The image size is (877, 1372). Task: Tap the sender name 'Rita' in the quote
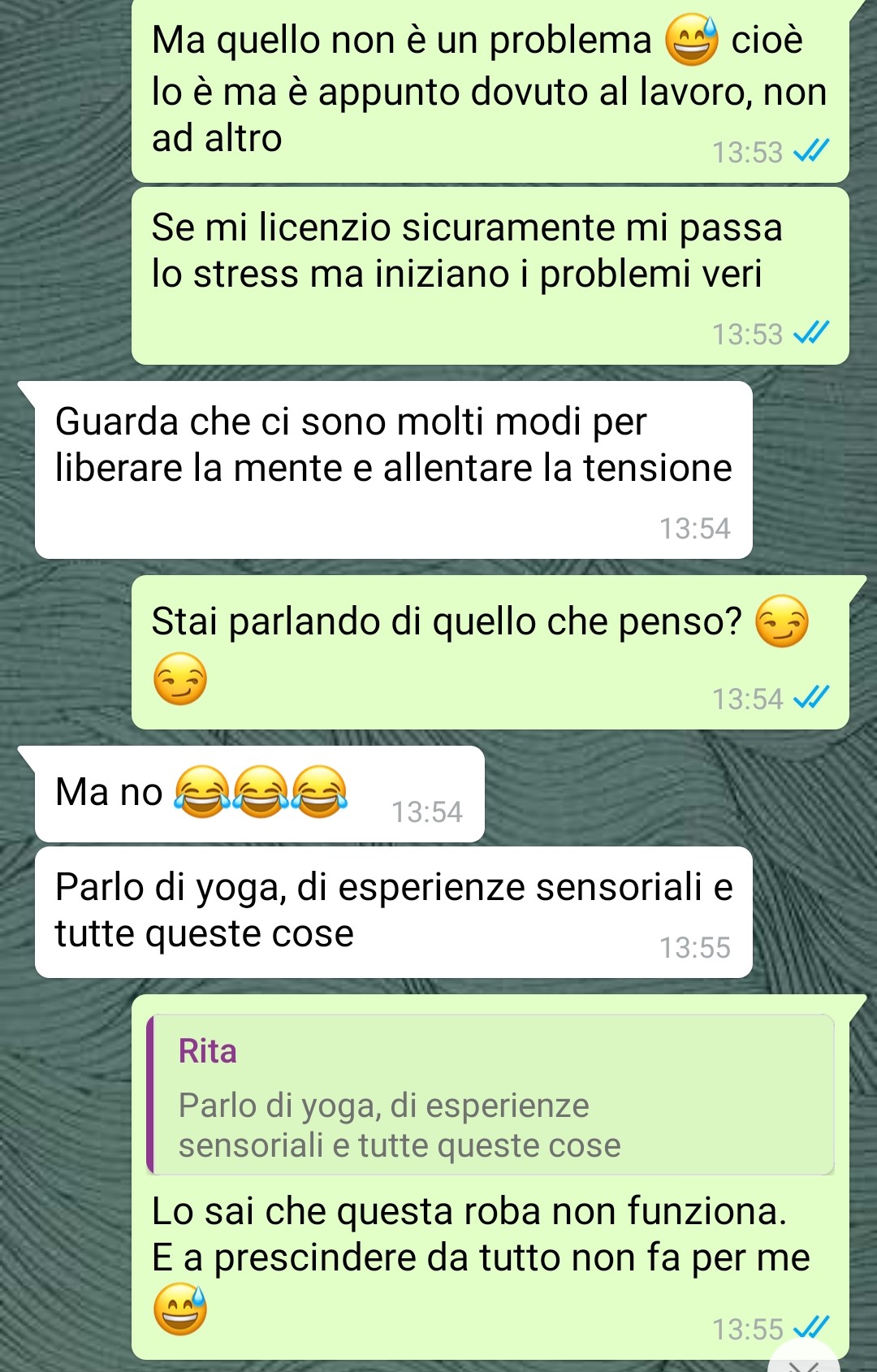pos(208,1051)
